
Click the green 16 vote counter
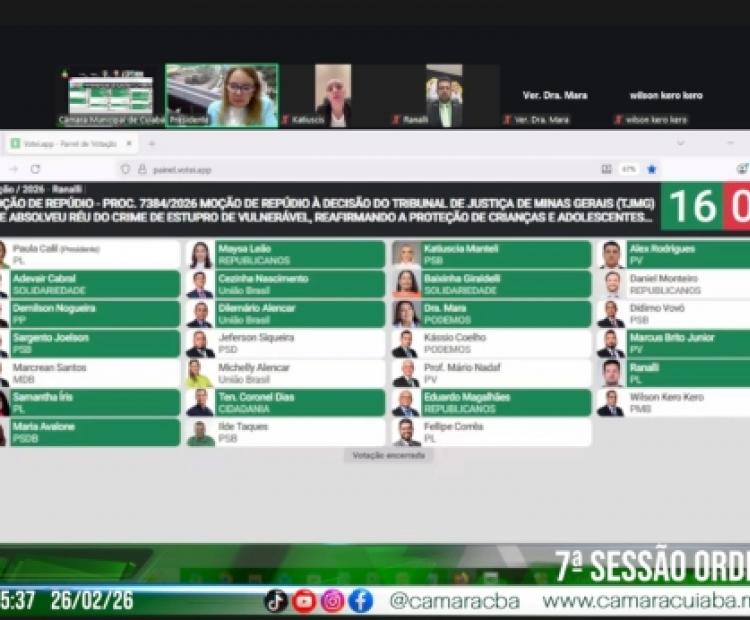point(692,207)
